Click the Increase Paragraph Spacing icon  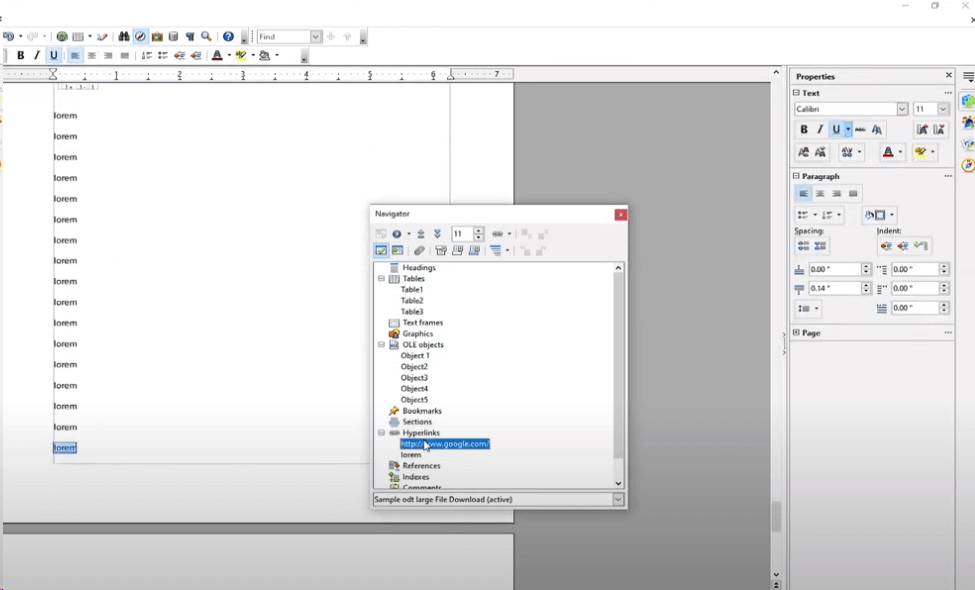pos(803,246)
